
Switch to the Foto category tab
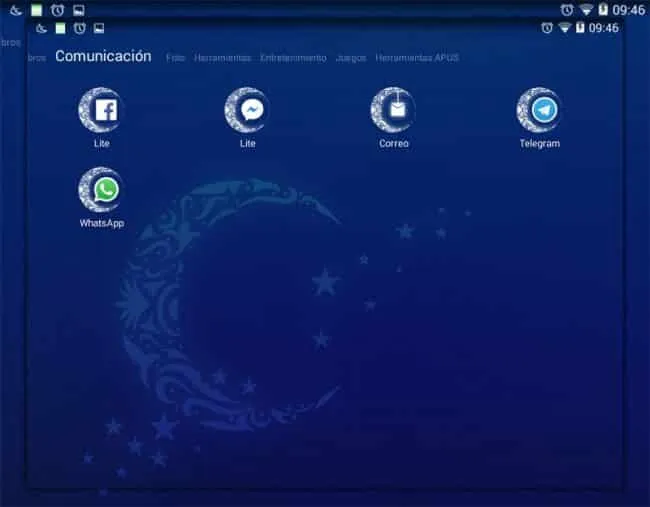point(175,58)
